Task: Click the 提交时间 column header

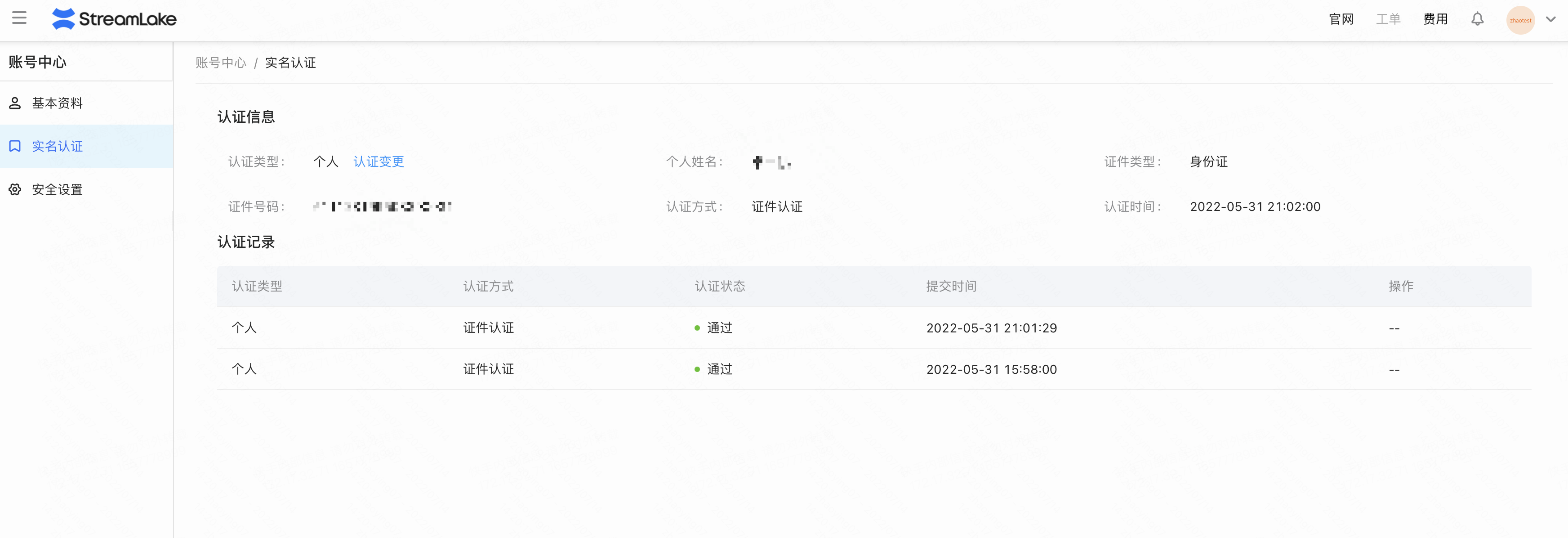Action: [951, 287]
